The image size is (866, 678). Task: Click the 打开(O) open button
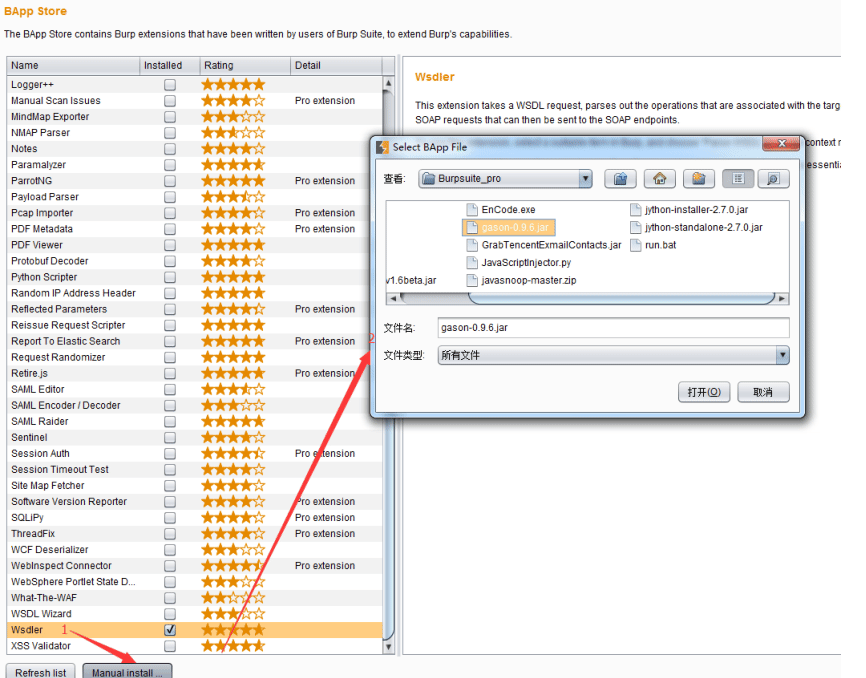(704, 392)
